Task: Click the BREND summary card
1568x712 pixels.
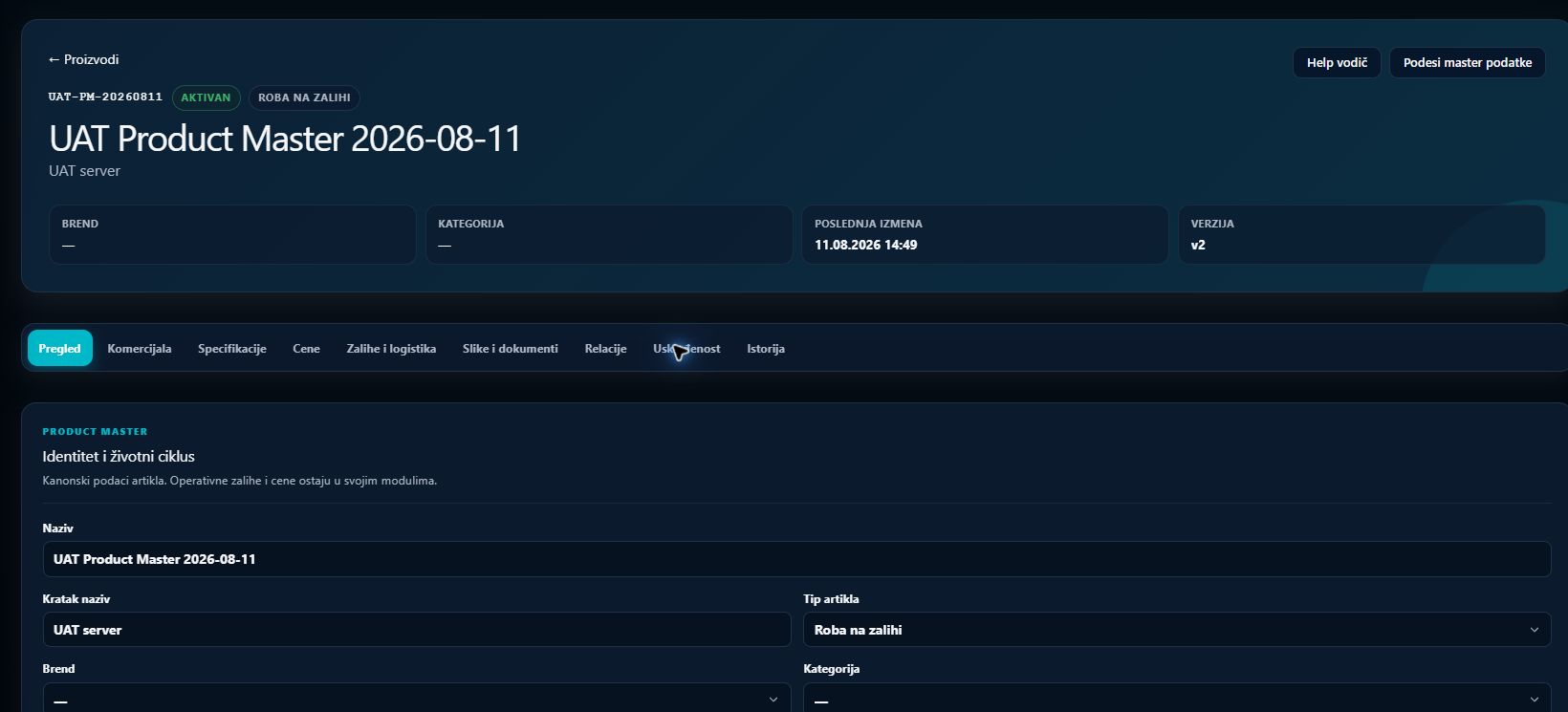Action: (x=232, y=234)
